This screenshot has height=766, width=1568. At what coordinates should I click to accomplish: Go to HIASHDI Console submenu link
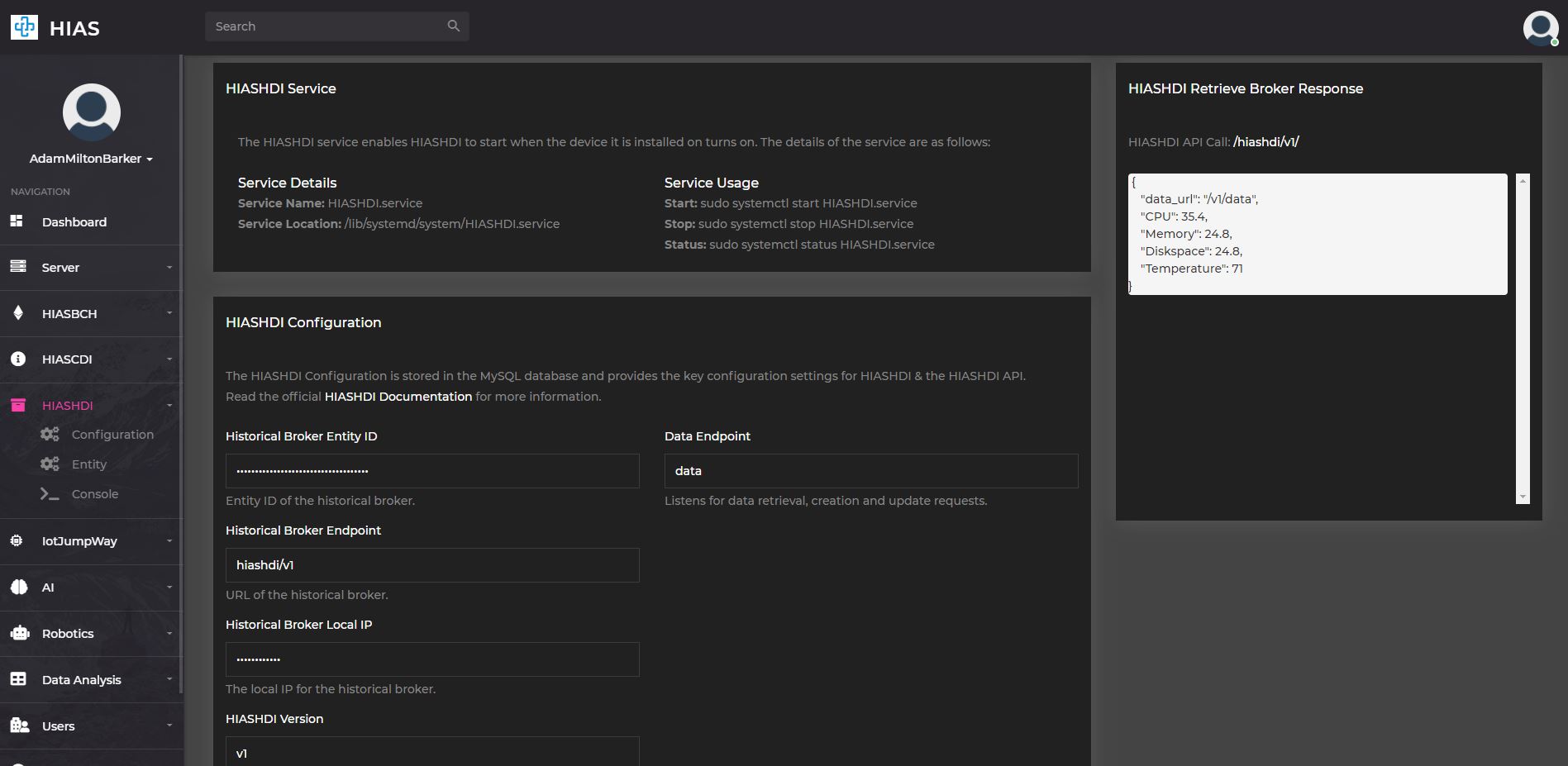tap(95, 493)
